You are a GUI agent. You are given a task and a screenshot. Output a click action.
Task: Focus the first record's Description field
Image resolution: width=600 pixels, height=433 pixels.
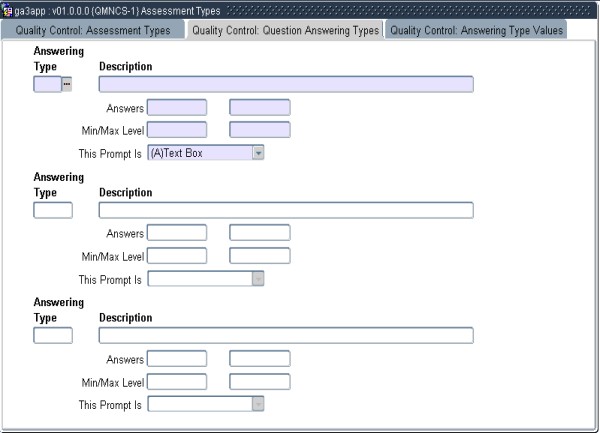click(x=285, y=85)
